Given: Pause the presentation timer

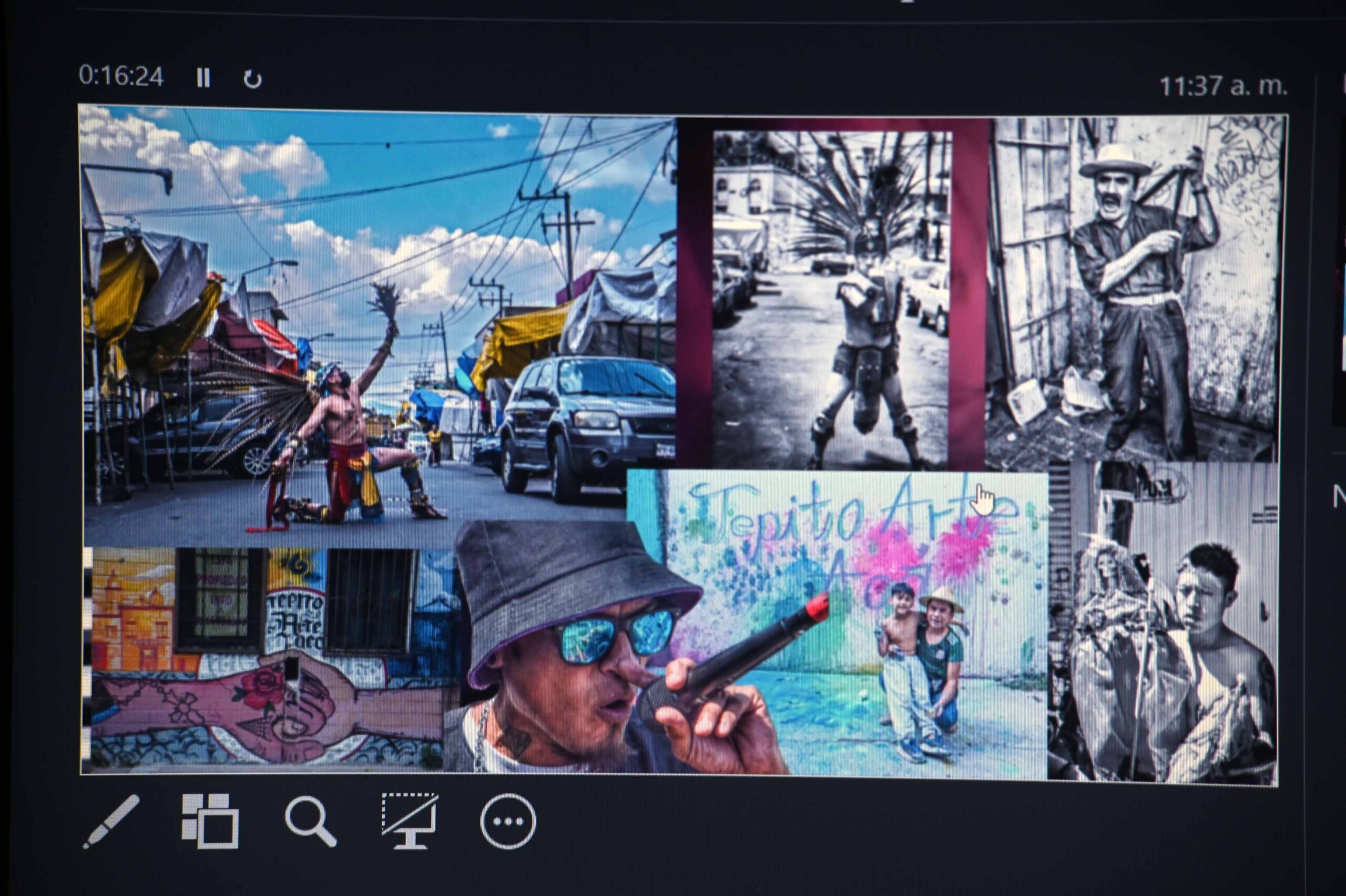Looking at the screenshot, I should coord(203,78).
